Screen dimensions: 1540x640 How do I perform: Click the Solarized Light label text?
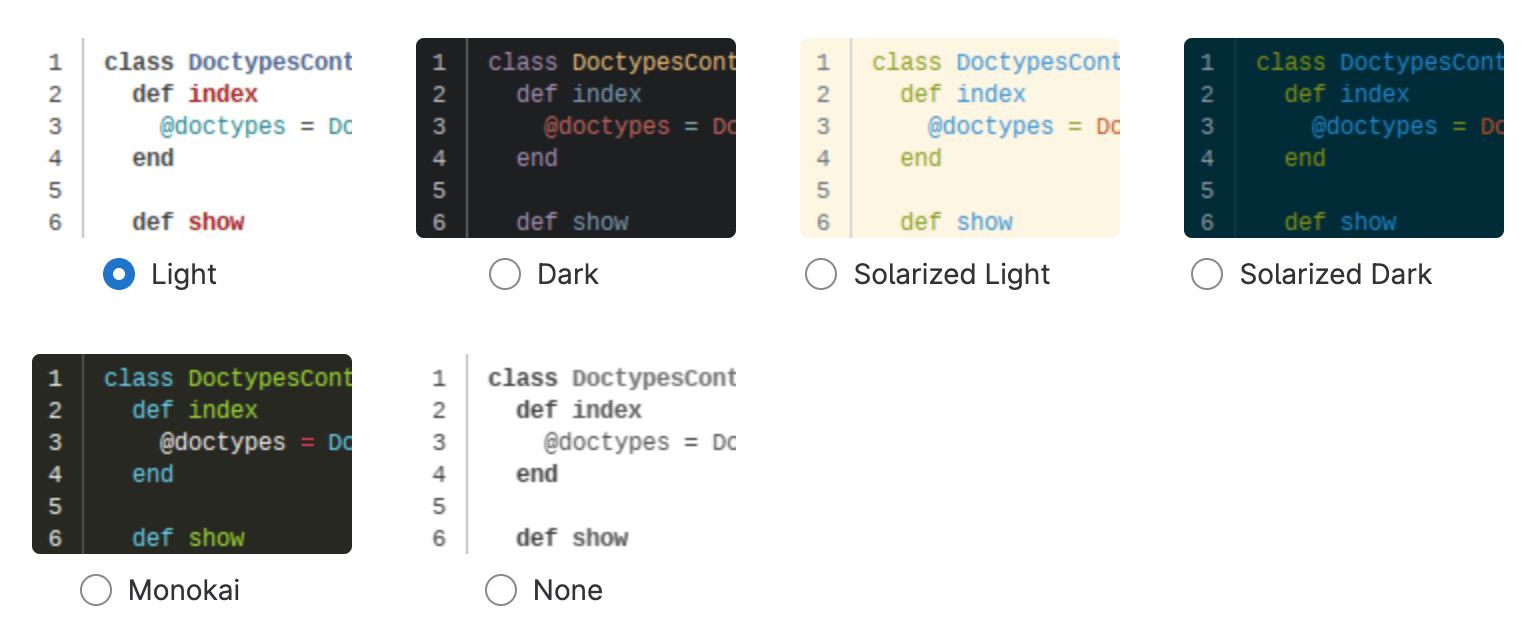point(952,274)
